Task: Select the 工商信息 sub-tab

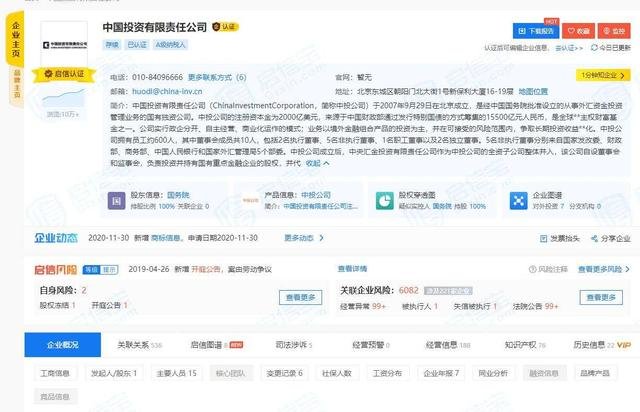Action: 55,373
